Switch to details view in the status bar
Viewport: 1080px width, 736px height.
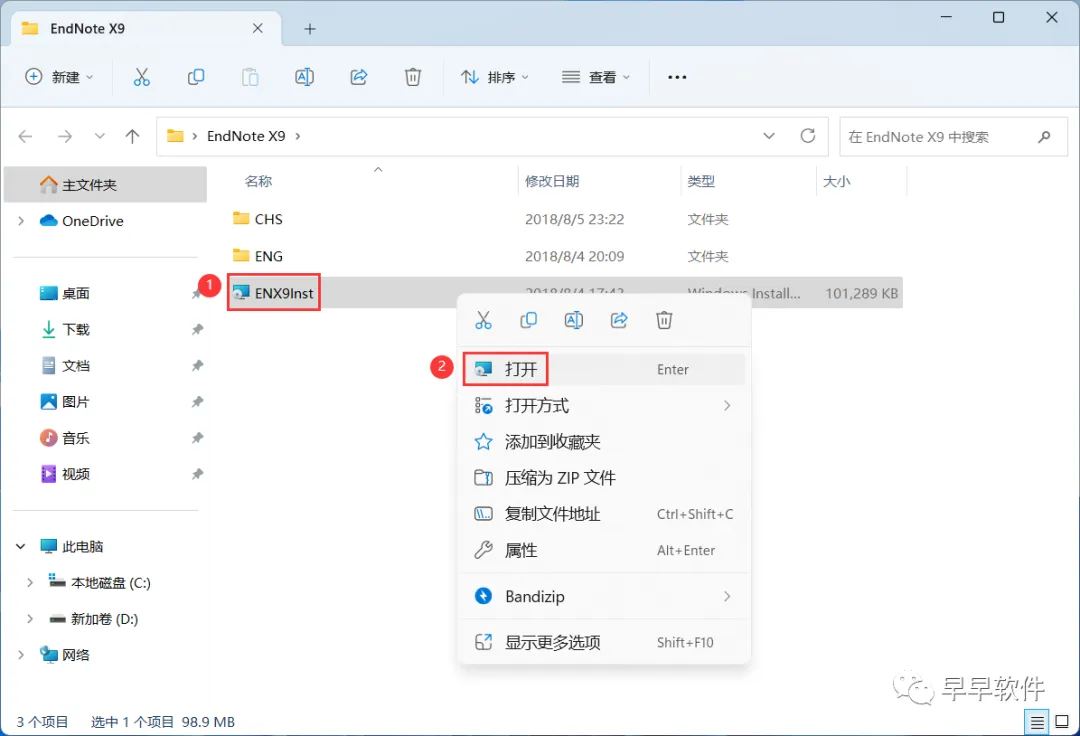(1037, 722)
